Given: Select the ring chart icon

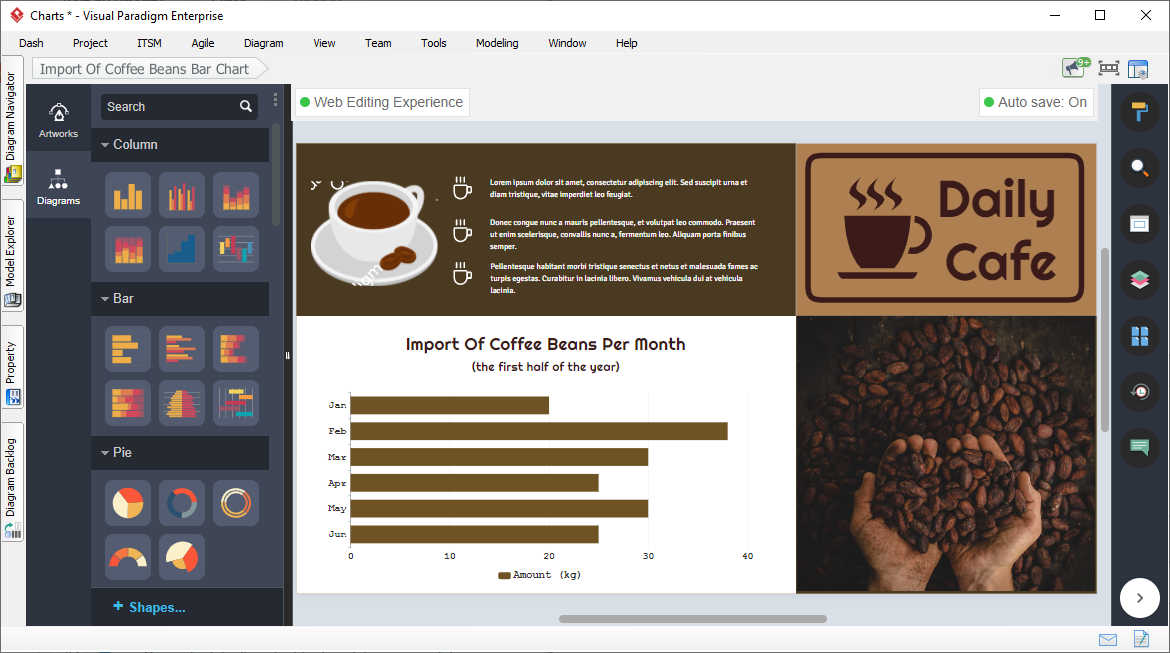Looking at the screenshot, I should point(236,503).
